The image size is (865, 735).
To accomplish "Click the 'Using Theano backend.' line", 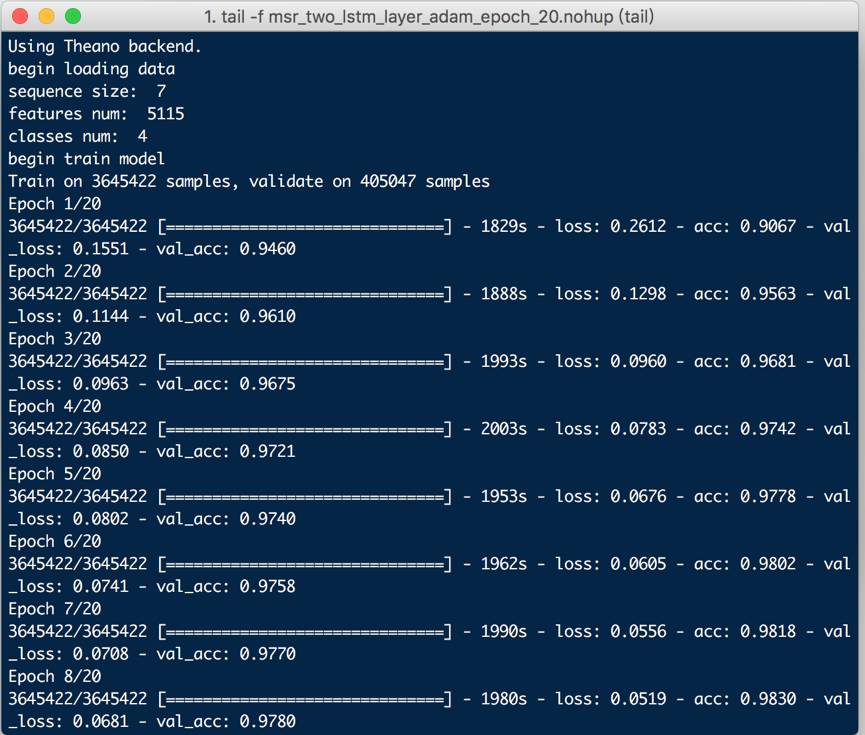I will 105,46.
